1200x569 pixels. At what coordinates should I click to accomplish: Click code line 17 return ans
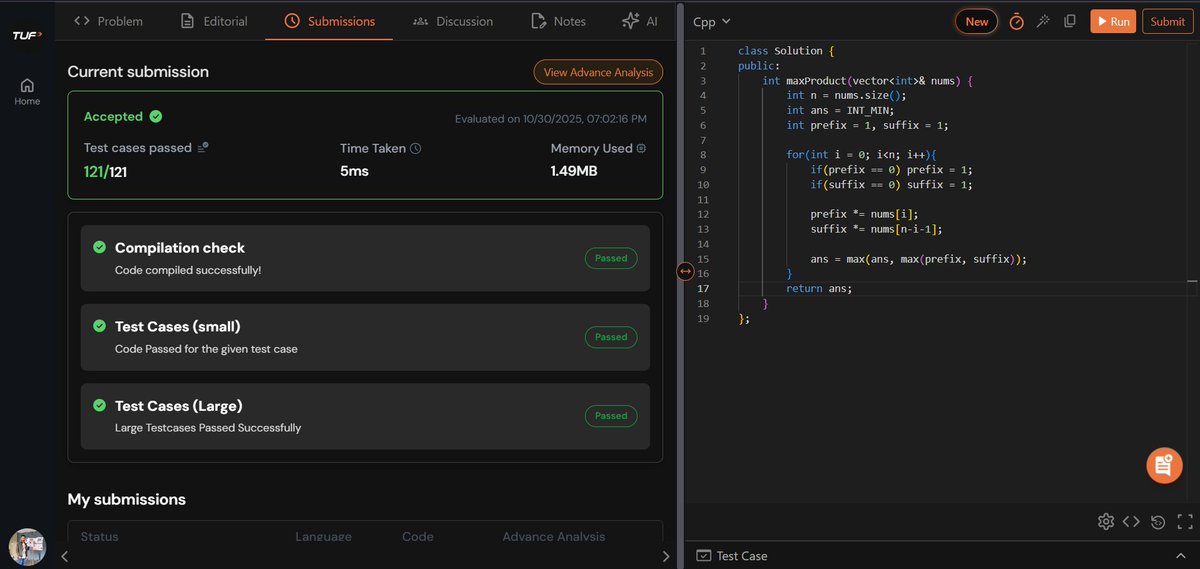tap(819, 288)
